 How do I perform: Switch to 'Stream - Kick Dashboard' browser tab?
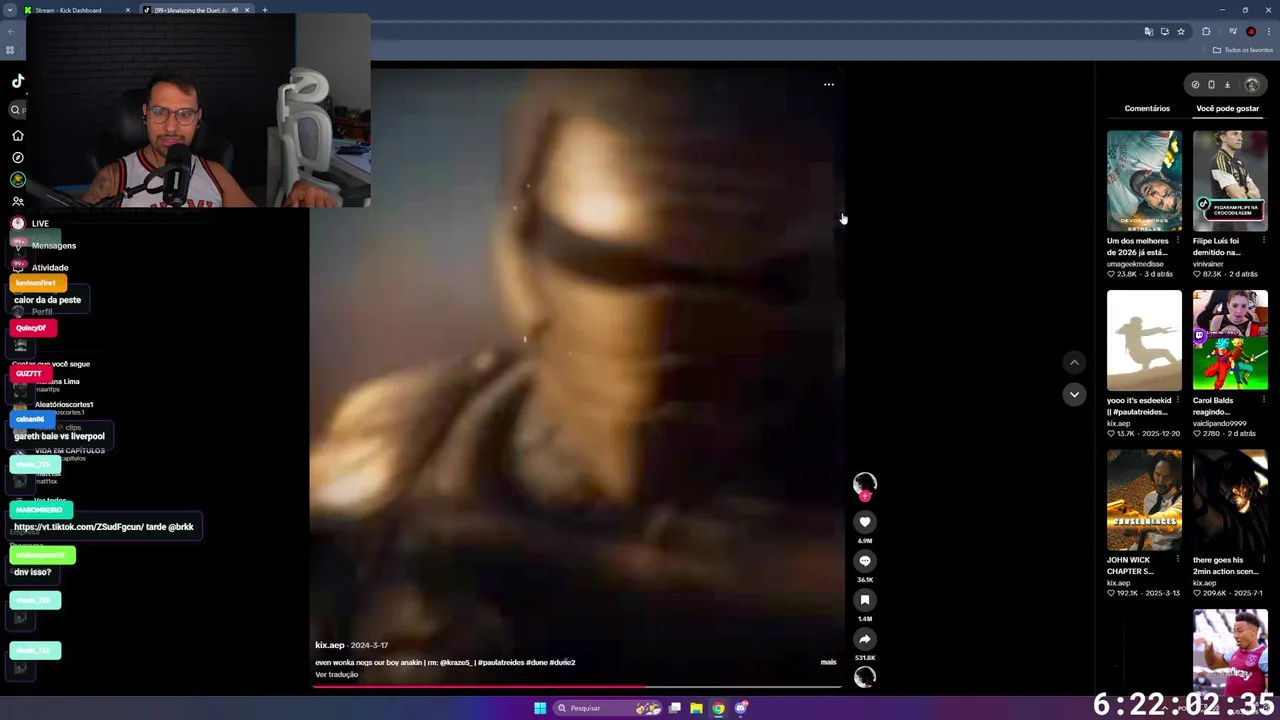pos(75,10)
